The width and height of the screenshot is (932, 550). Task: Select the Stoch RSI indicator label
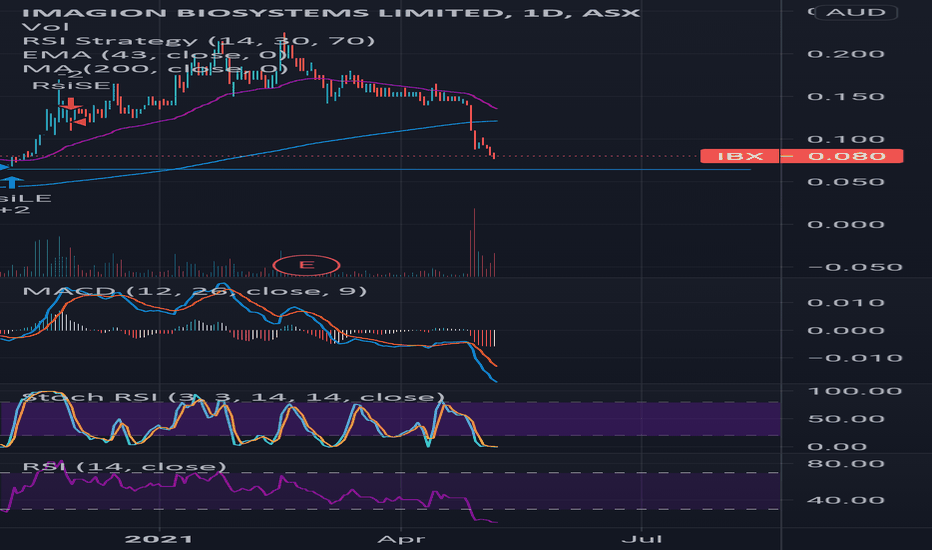click(x=233, y=397)
